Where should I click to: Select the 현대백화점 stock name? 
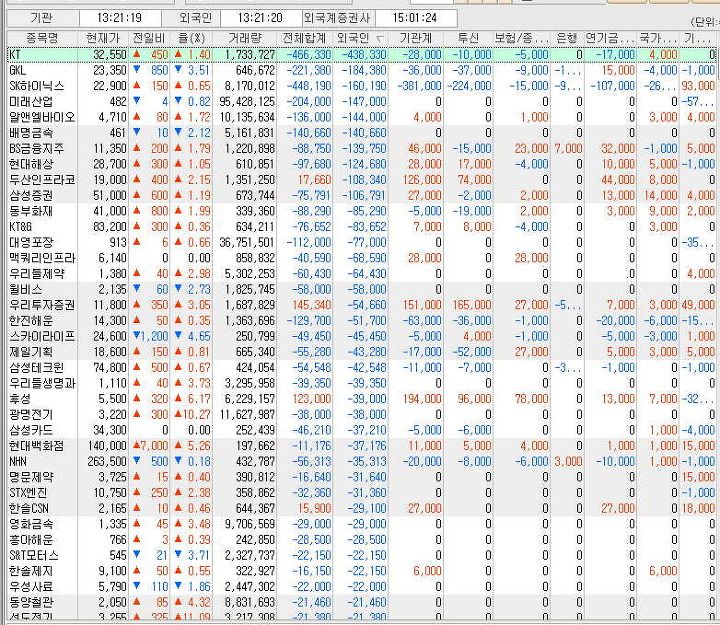click(x=37, y=445)
